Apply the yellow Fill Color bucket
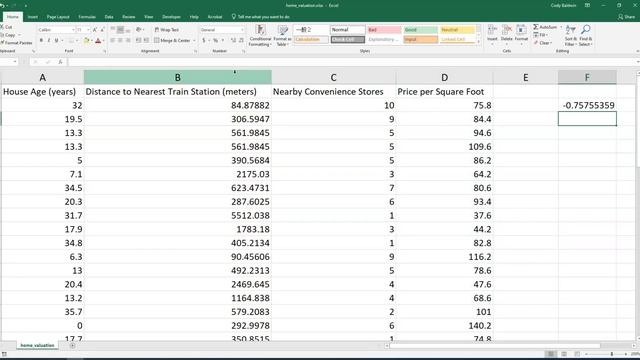The height and width of the screenshot is (360, 640). (86, 40)
